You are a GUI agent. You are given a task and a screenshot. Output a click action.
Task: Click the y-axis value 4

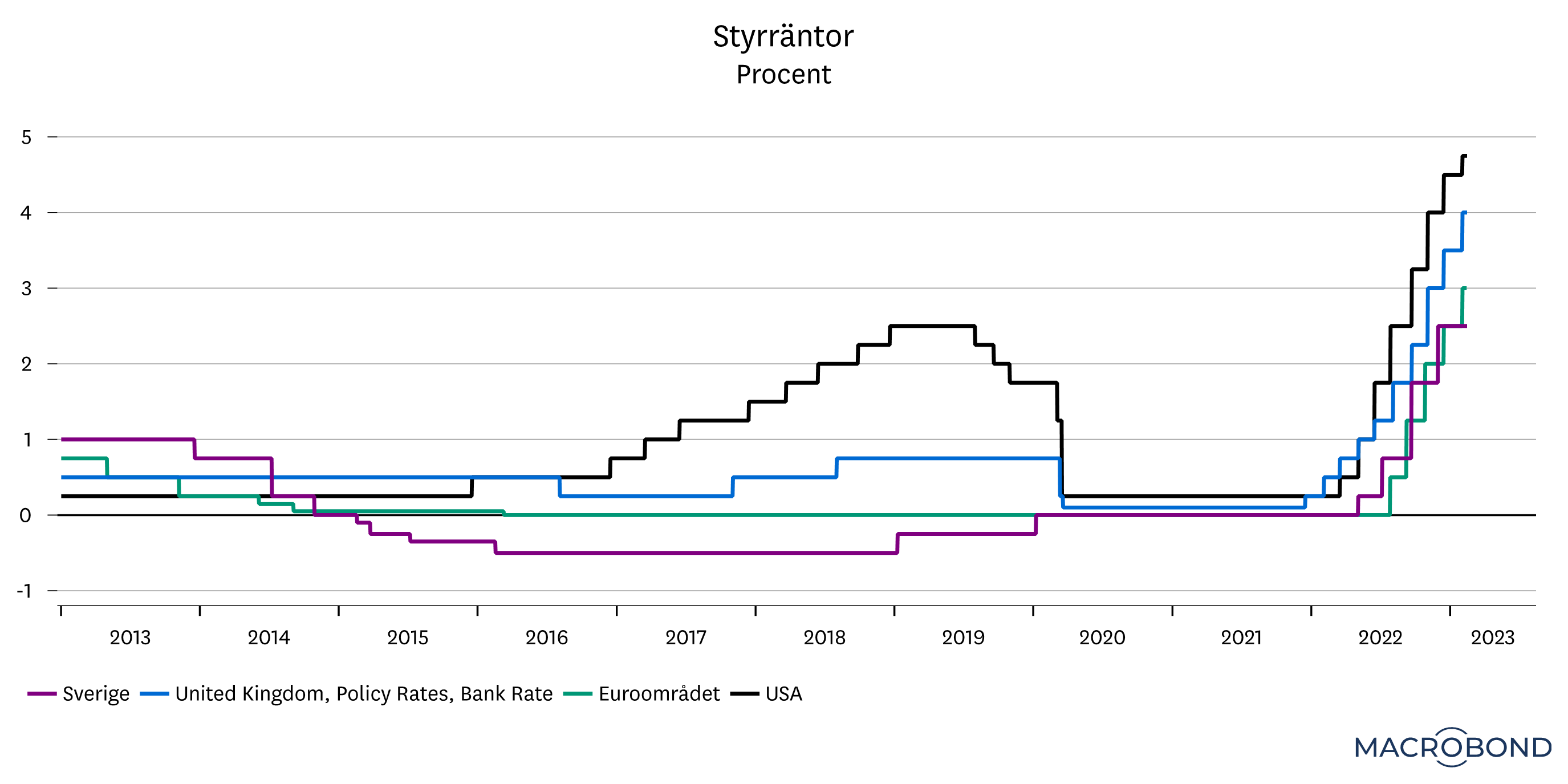26,213
